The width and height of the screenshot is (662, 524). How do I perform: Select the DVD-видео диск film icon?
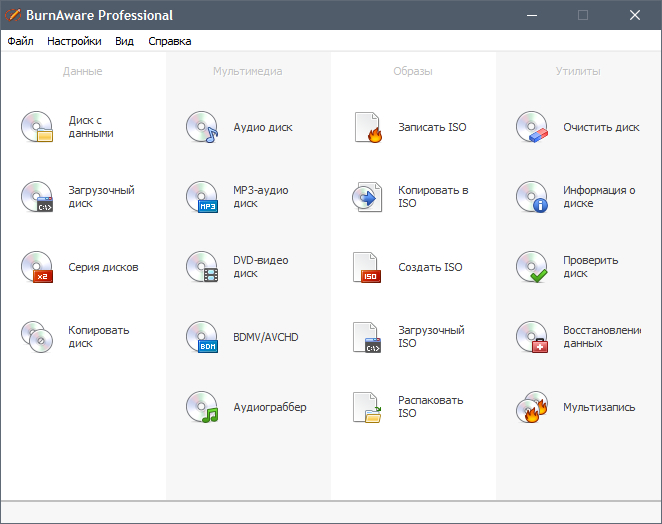pyautogui.click(x=202, y=267)
